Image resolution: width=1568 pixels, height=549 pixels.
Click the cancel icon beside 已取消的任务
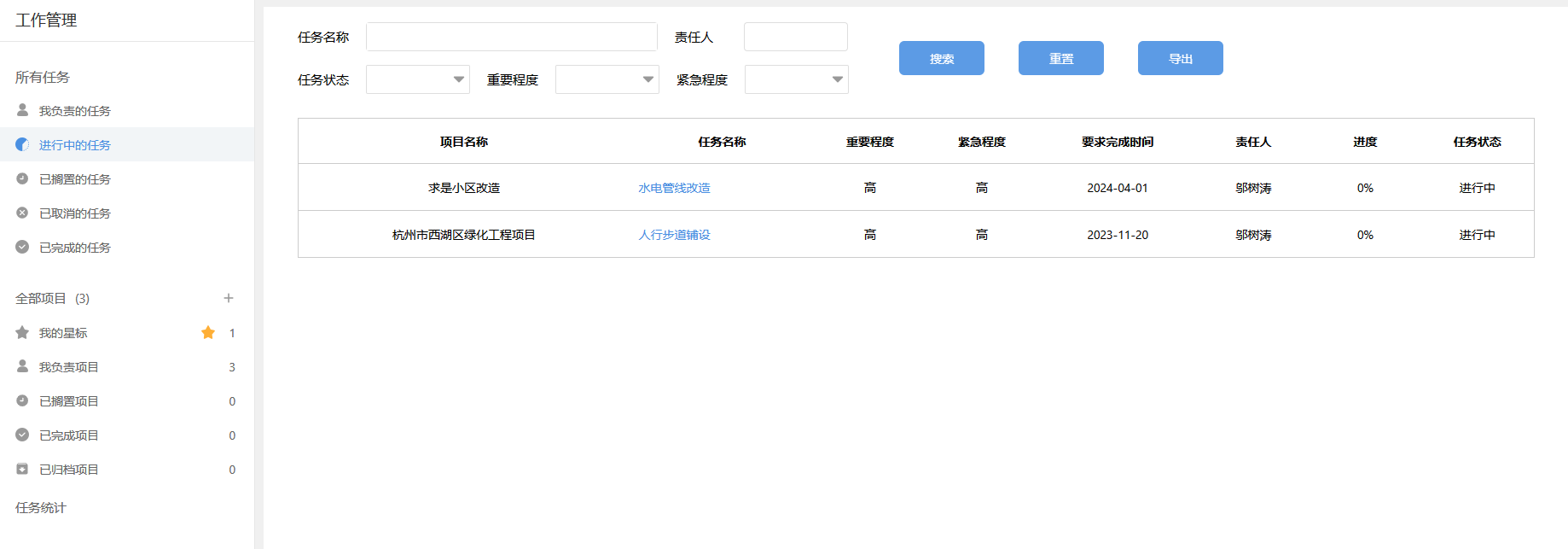(22, 213)
